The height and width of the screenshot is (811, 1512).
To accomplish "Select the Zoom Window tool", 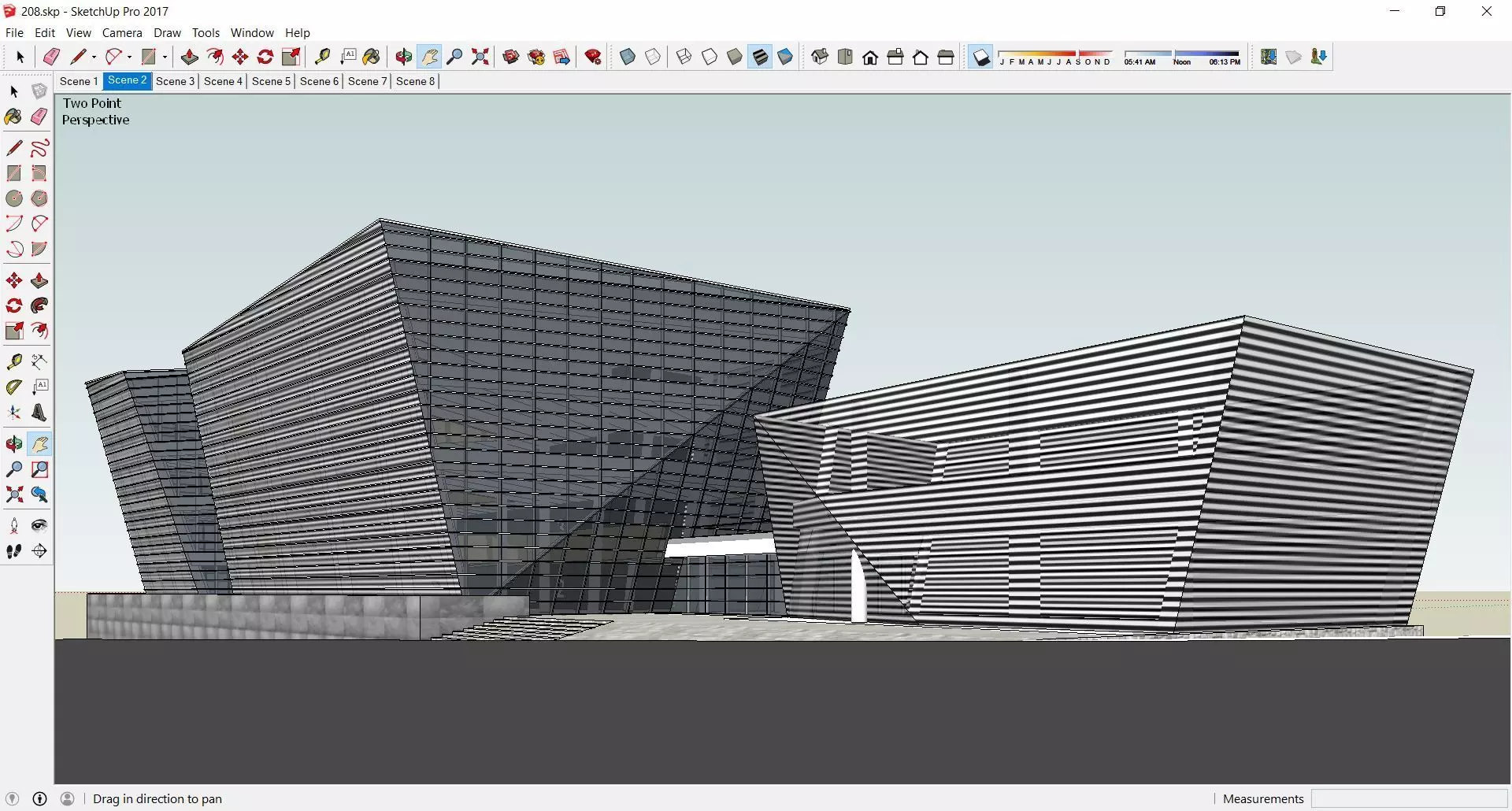I will (x=39, y=469).
